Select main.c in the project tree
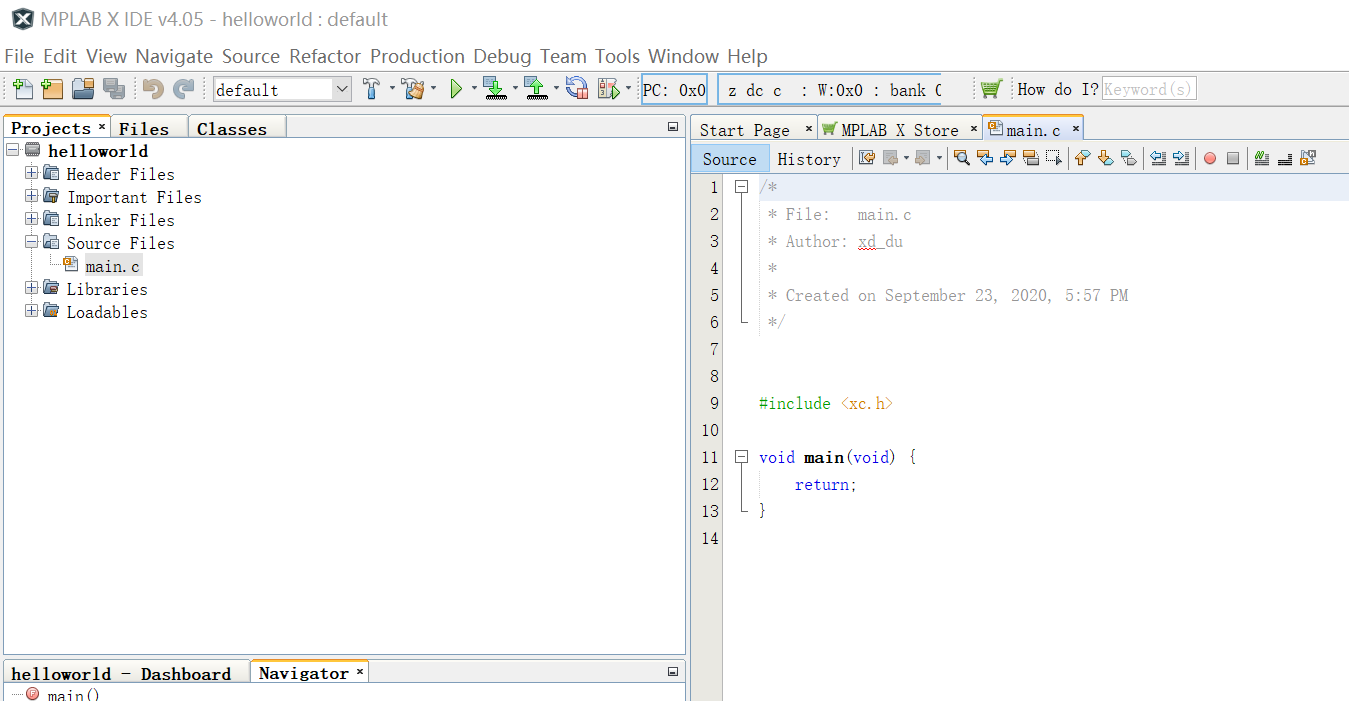This screenshot has height=701, width=1349. click(112, 266)
